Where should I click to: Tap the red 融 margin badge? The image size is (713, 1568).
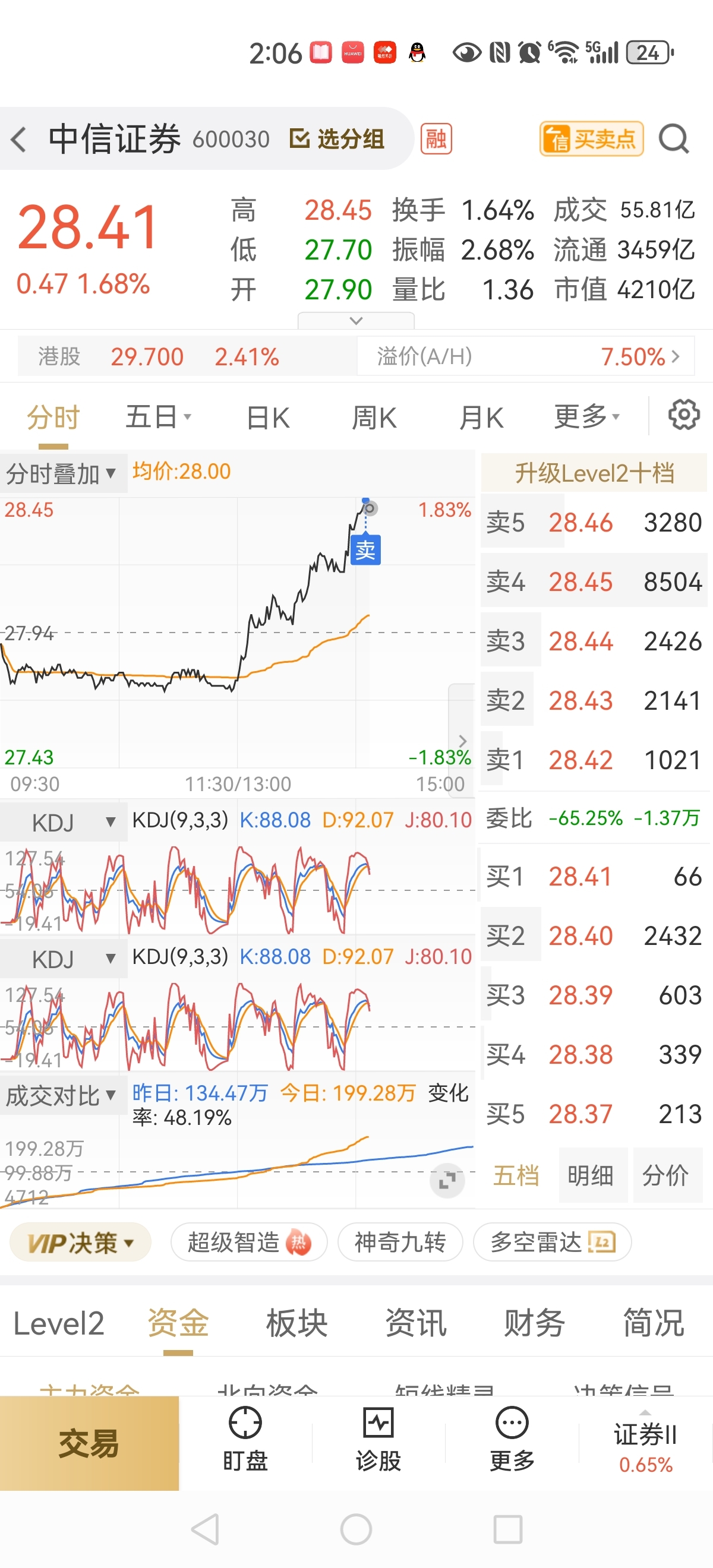(436, 139)
